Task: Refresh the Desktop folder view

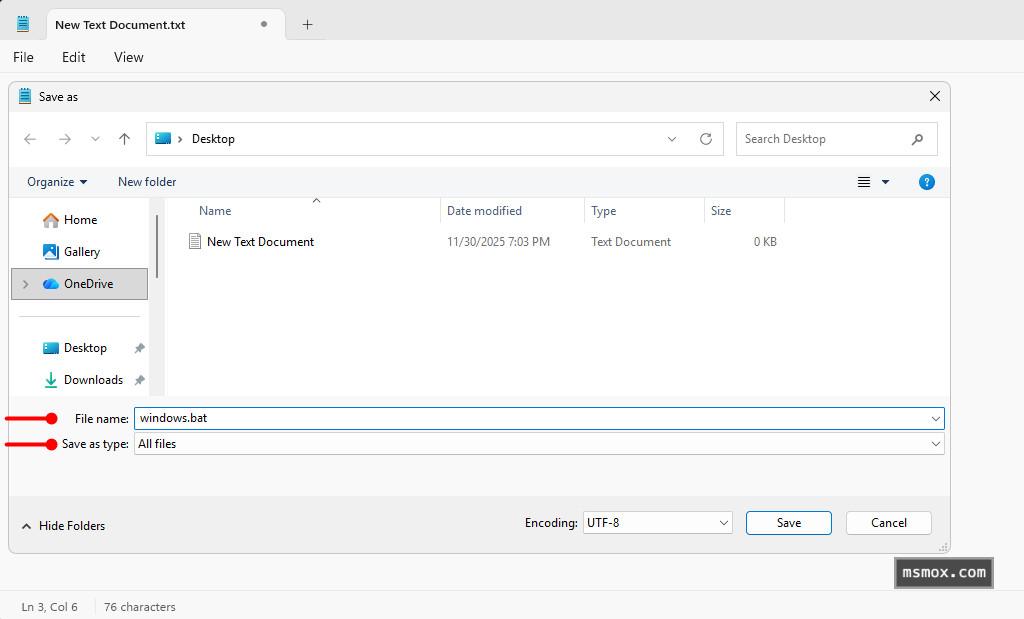Action: tap(706, 139)
